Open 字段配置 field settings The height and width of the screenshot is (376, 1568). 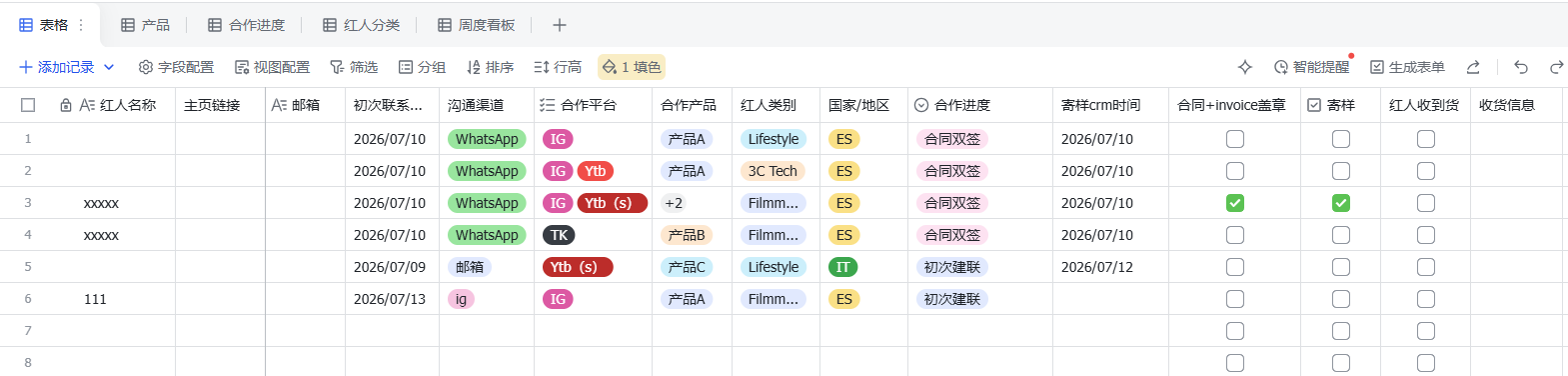(176, 67)
